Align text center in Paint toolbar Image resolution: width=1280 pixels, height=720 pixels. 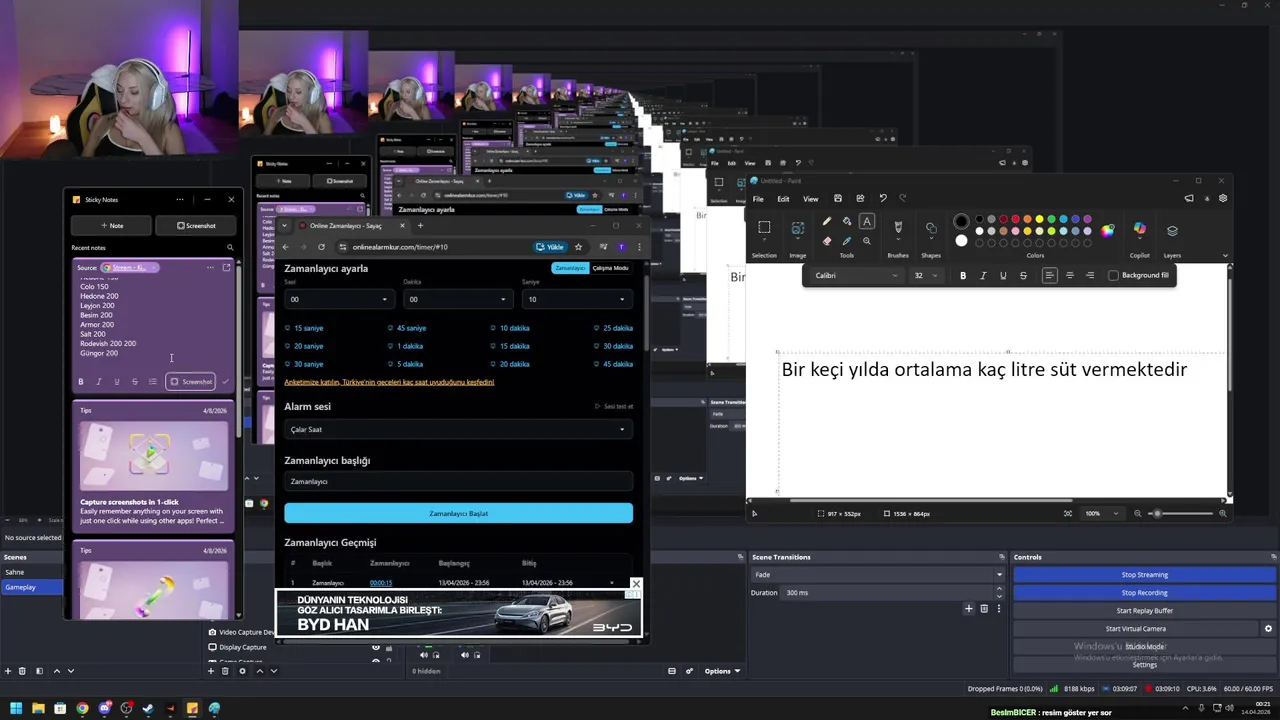pos(1070,275)
